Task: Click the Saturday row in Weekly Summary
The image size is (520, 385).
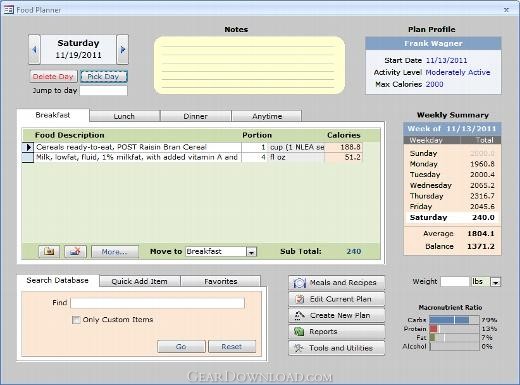Action: (x=452, y=217)
